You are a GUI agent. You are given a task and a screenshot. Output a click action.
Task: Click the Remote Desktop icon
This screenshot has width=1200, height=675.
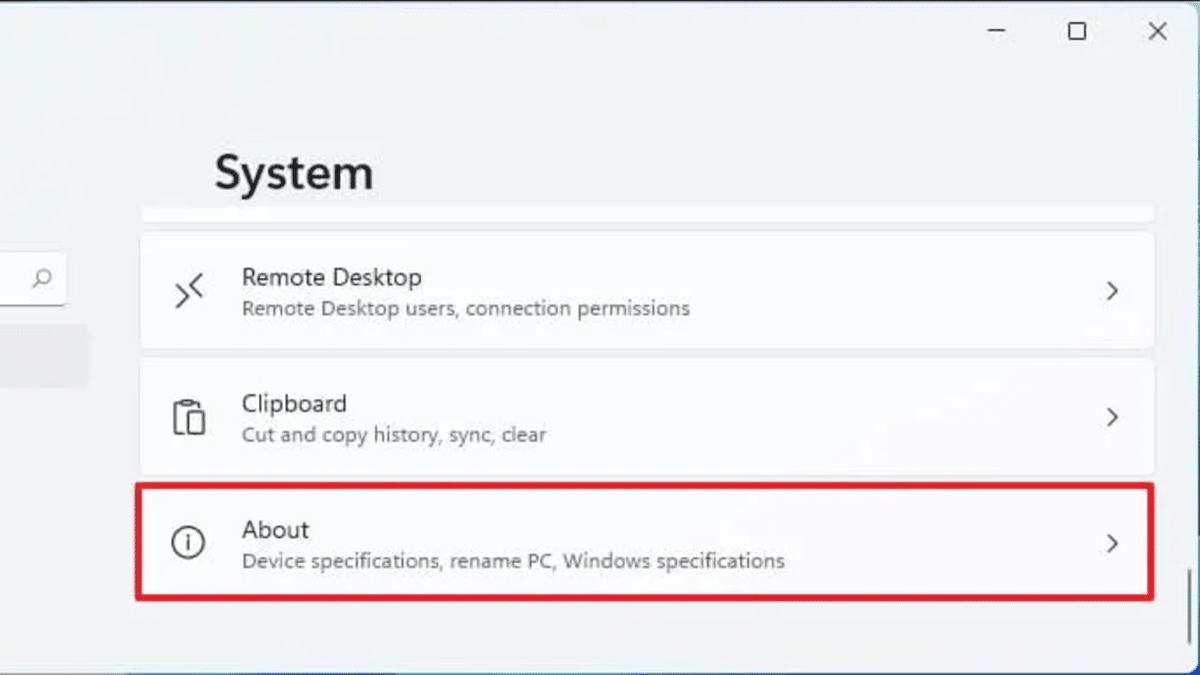[x=188, y=291]
